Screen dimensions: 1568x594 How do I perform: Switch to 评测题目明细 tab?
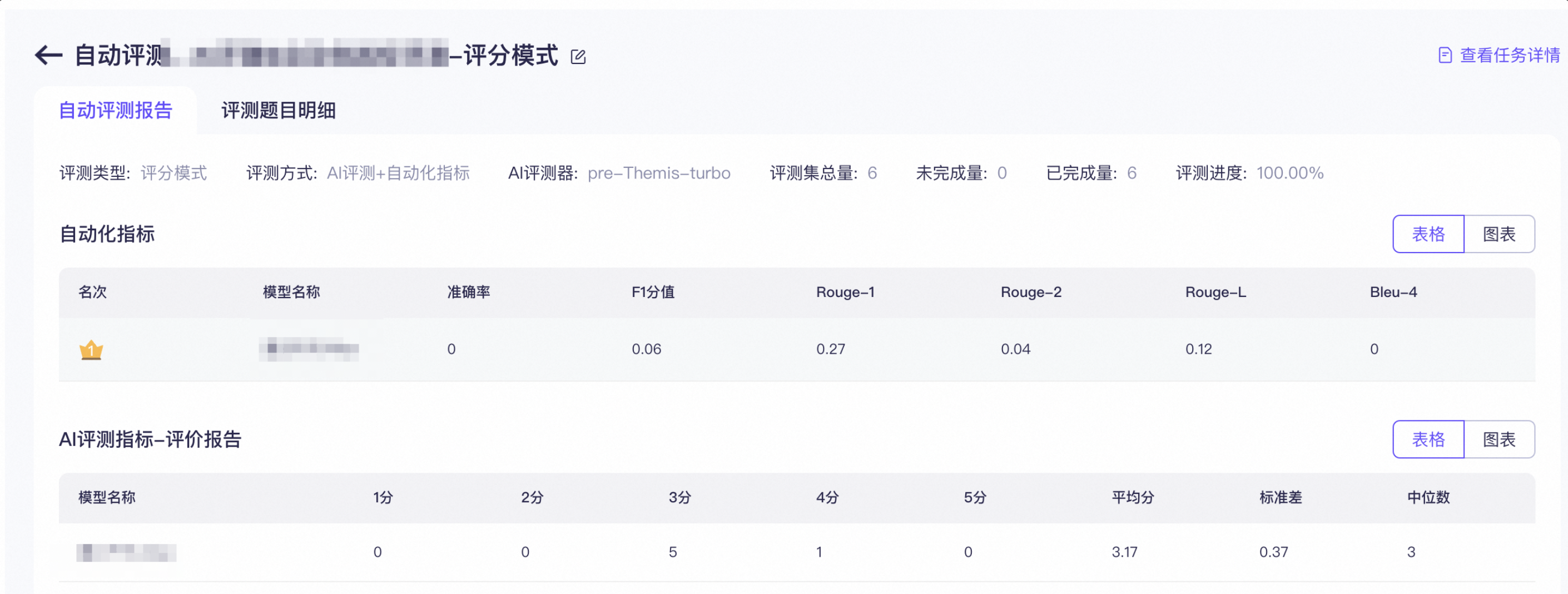[x=278, y=110]
